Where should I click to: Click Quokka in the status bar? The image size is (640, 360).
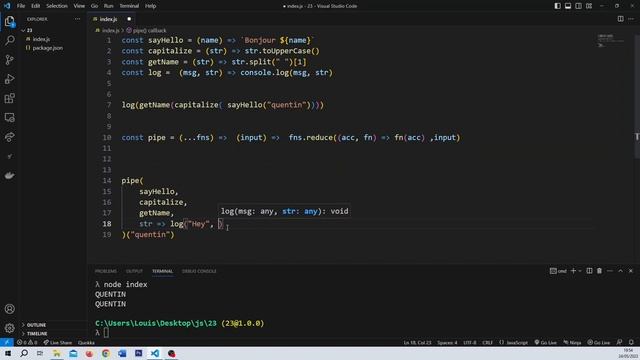point(86,342)
